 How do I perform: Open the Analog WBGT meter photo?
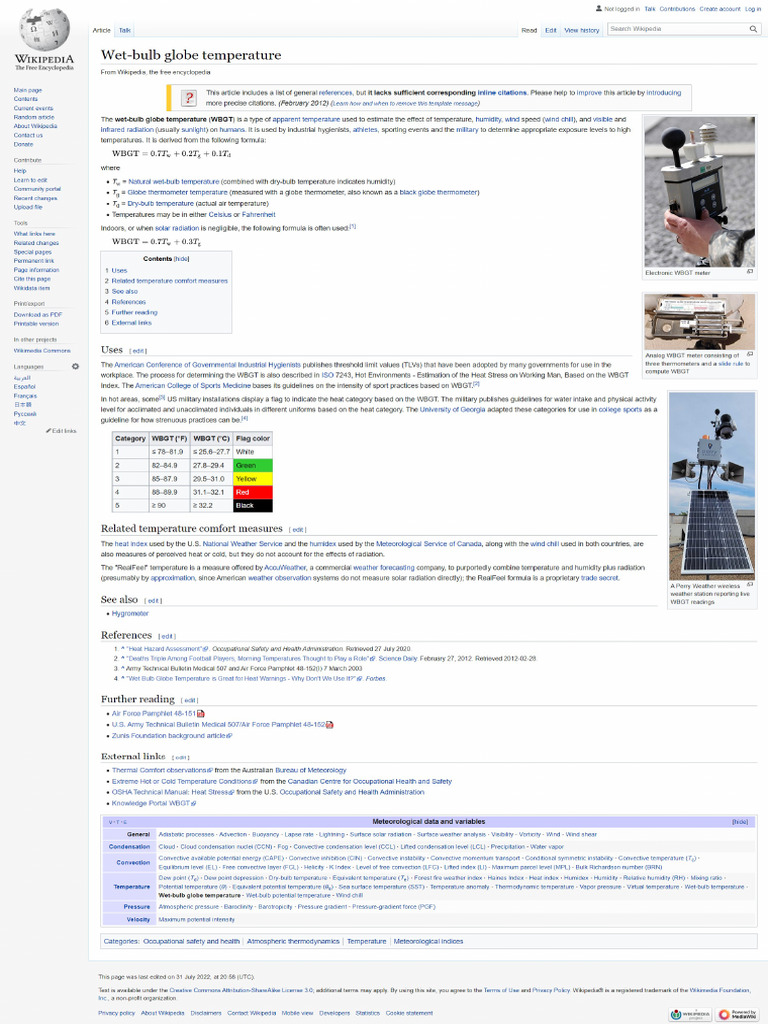click(x=699, y=322)
